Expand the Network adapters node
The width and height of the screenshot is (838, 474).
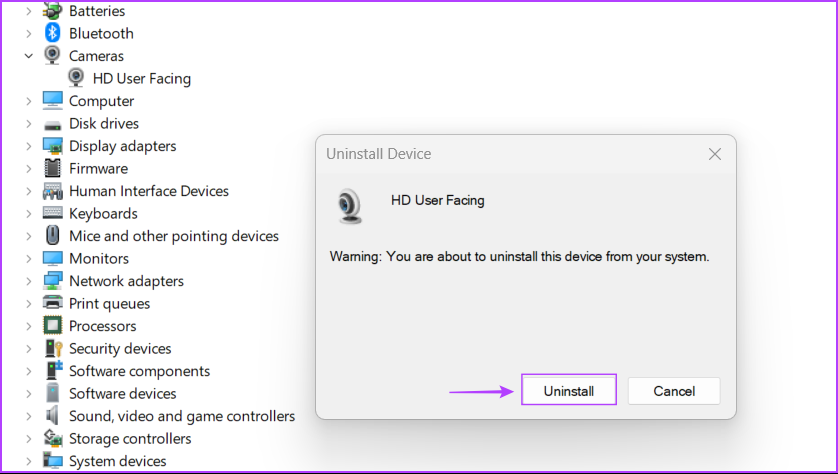pos(28,281)
